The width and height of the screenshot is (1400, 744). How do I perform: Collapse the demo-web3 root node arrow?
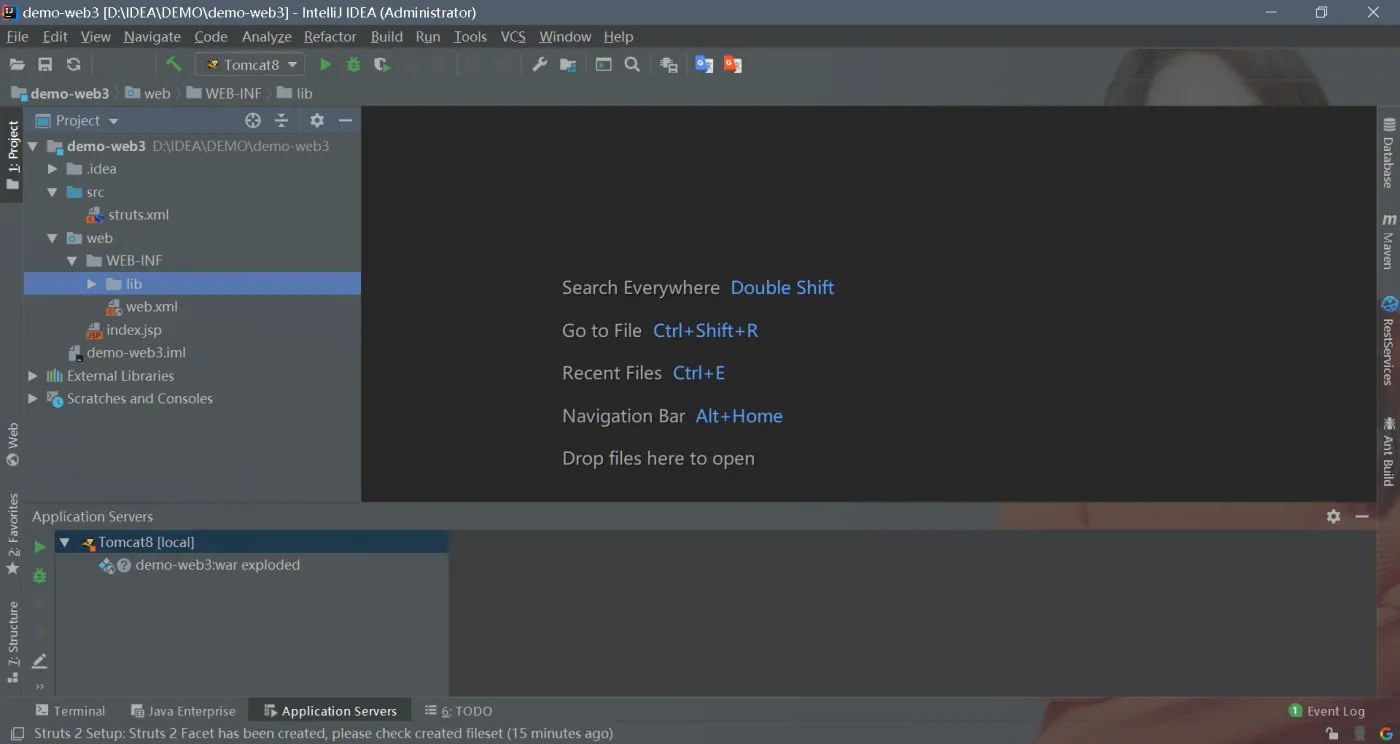click(33, 146)
